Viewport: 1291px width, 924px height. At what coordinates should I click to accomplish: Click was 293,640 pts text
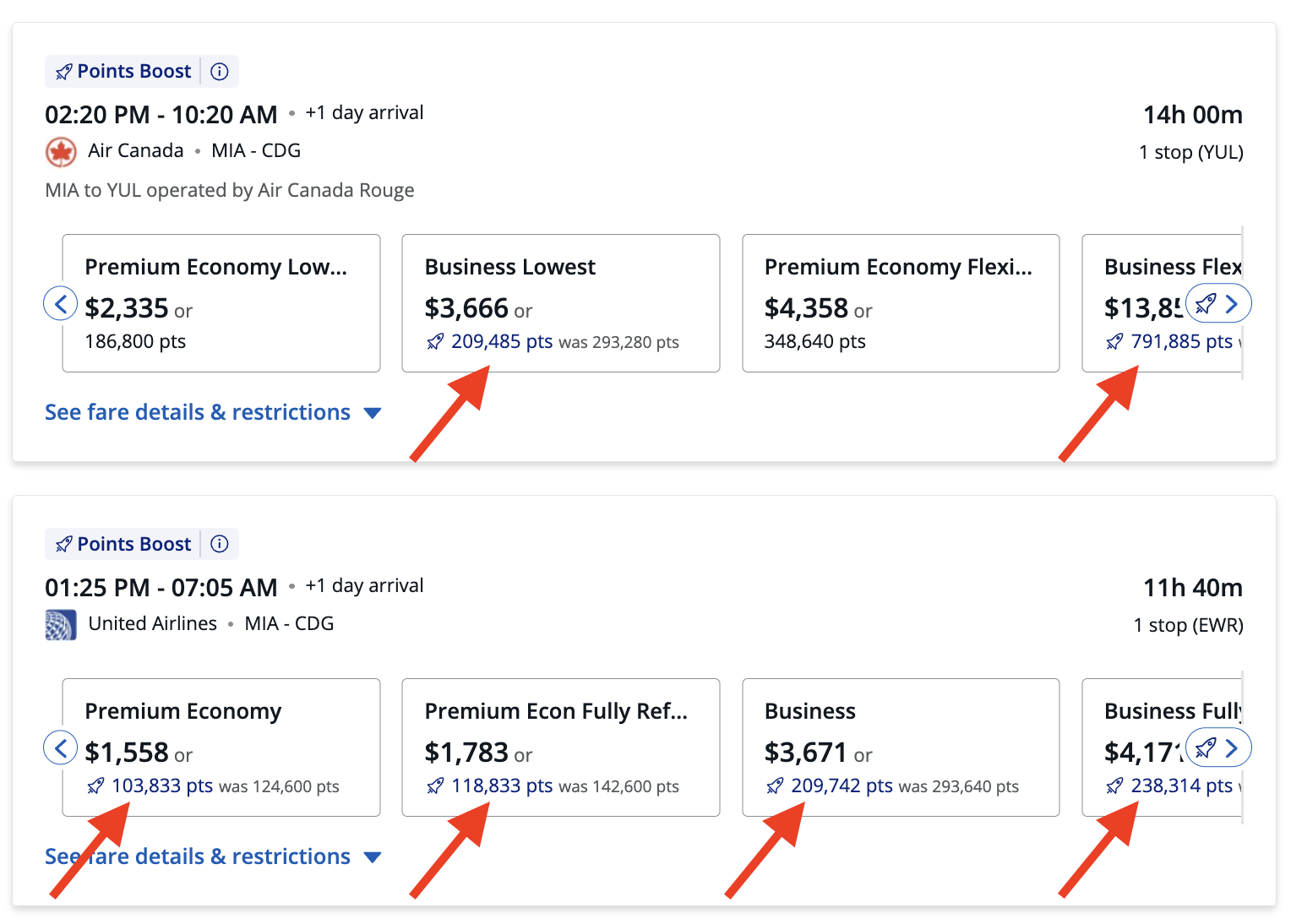959,786
